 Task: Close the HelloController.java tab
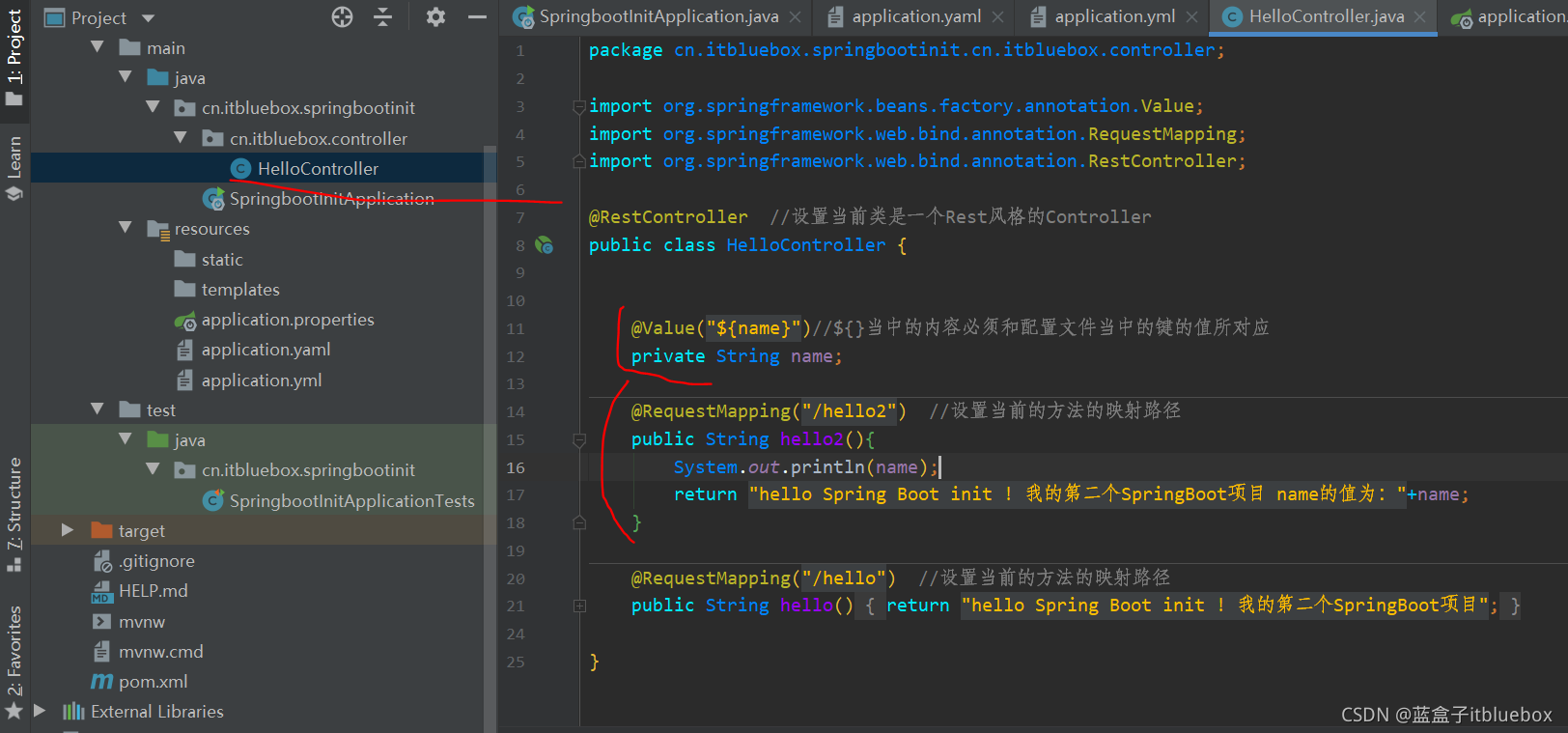[x=1419, y=17]
